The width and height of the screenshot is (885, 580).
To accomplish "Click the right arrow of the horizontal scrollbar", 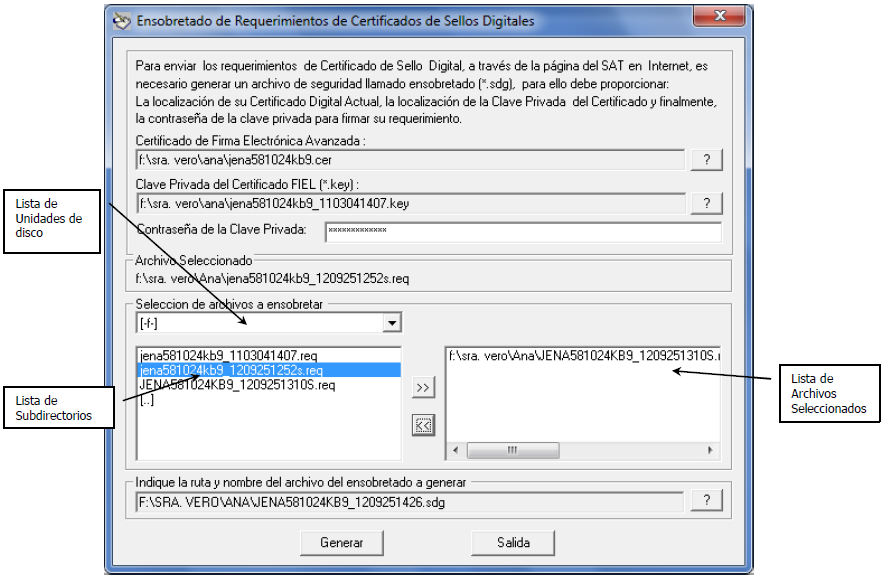I will pyautogui.click(x=714, y=450).
